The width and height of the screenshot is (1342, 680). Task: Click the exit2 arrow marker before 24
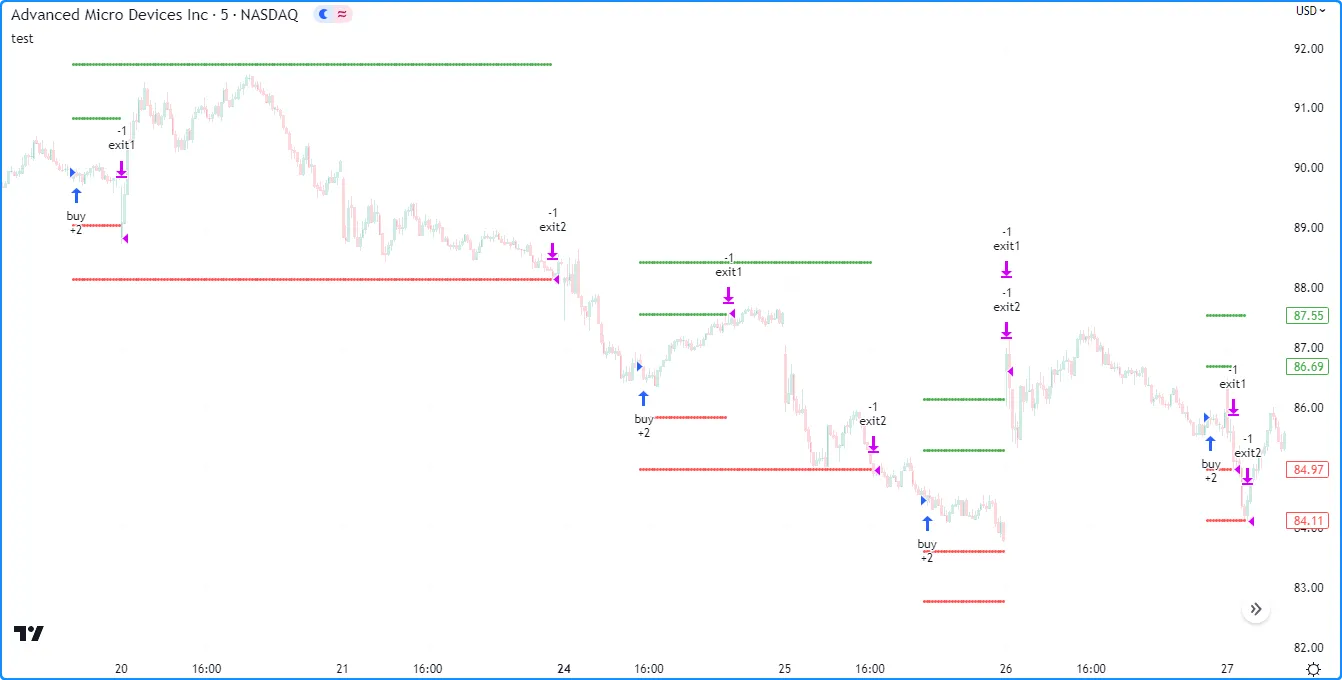pyautogui.click(x=552, y=251)
